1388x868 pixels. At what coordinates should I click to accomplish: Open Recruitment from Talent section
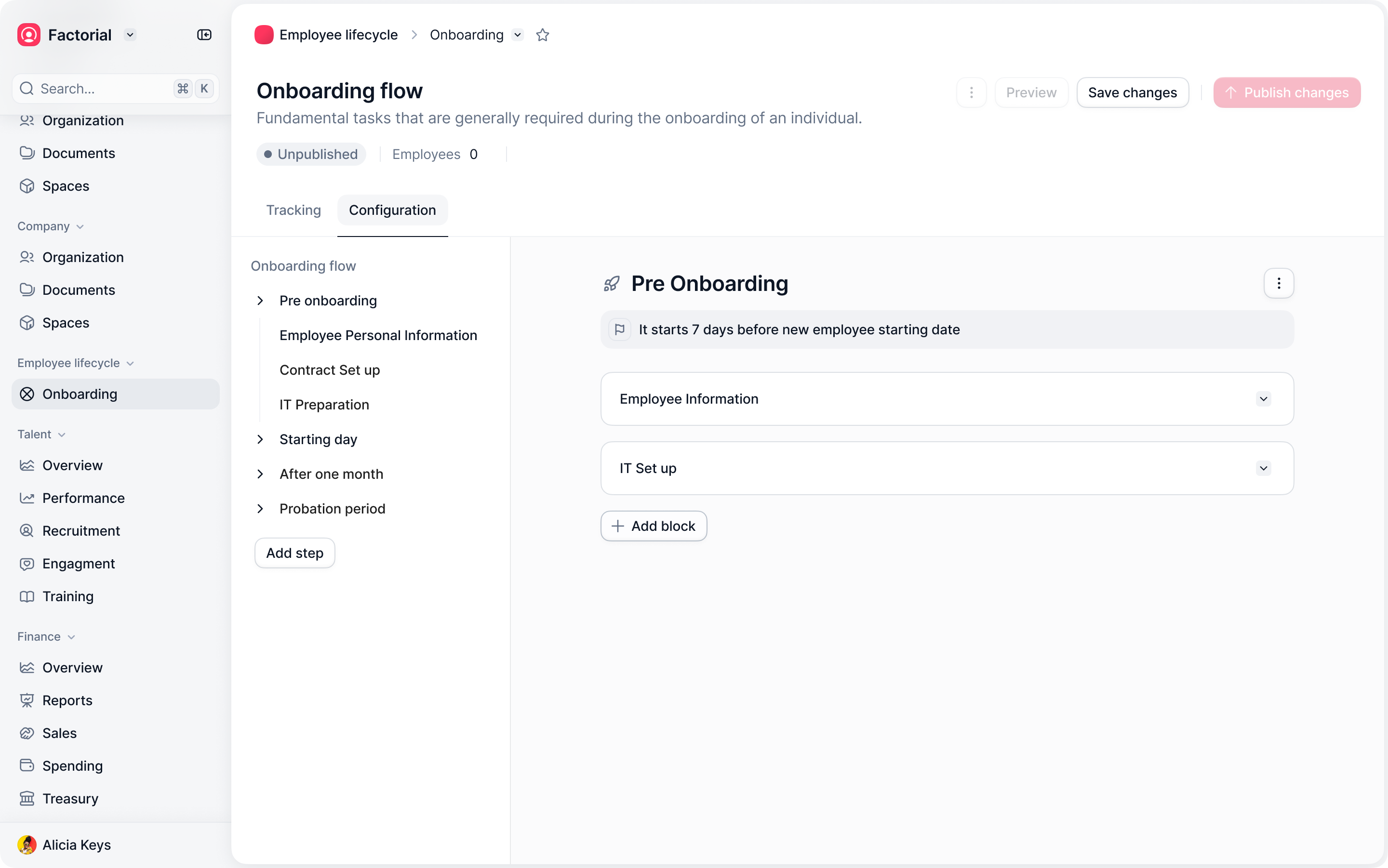point(81,530)
